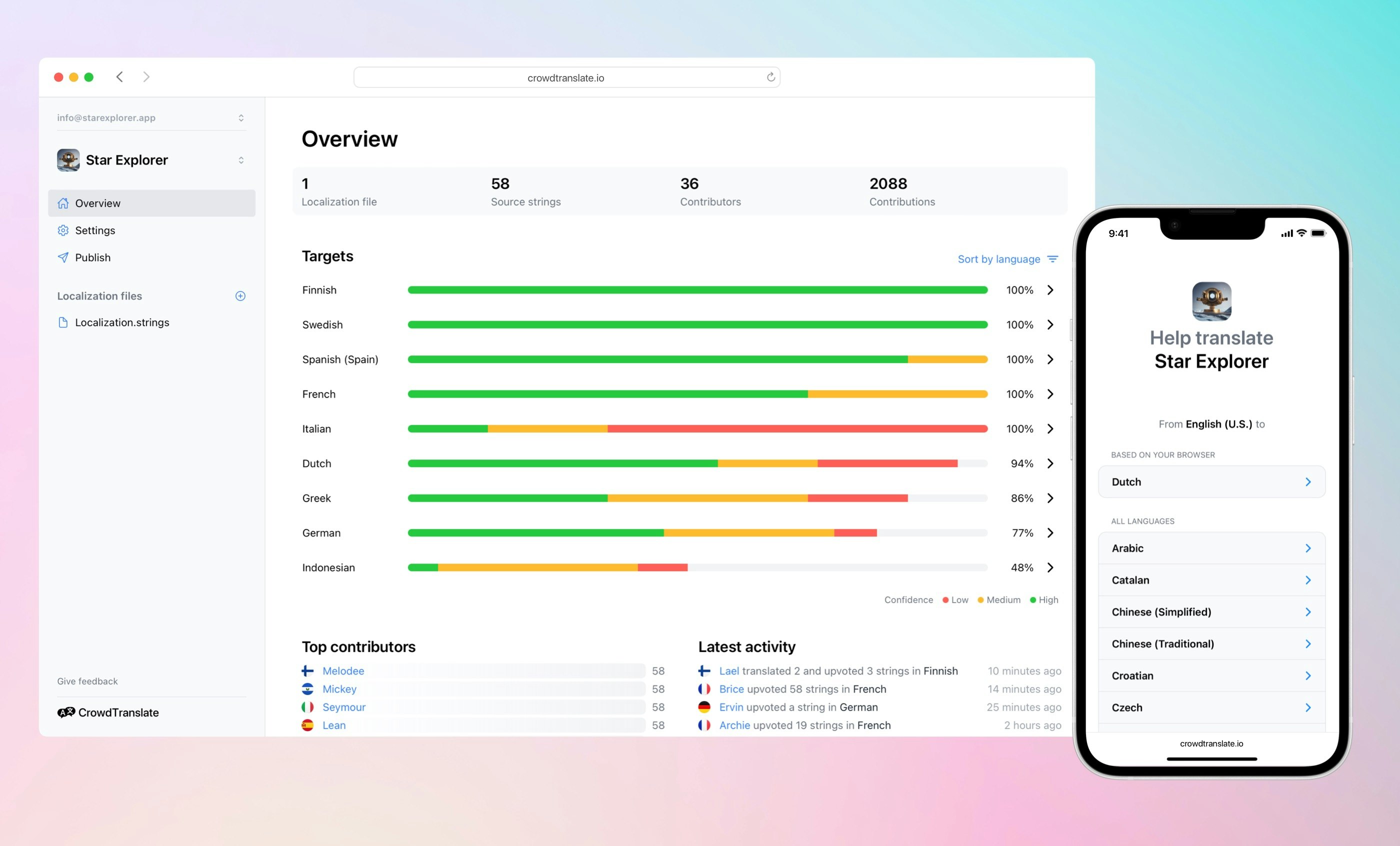The width and height of the screenshot is (1400, 846).
Task: Click Lean's Spanish flag icon
Action: [307, 725]
